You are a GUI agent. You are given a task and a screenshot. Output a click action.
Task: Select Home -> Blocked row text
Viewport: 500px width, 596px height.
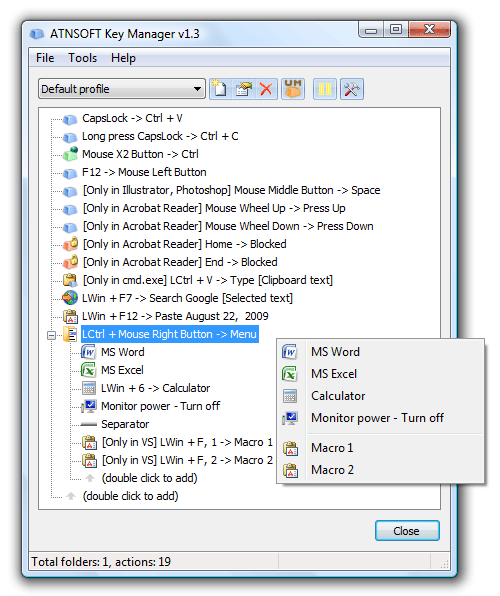[185, 244]
